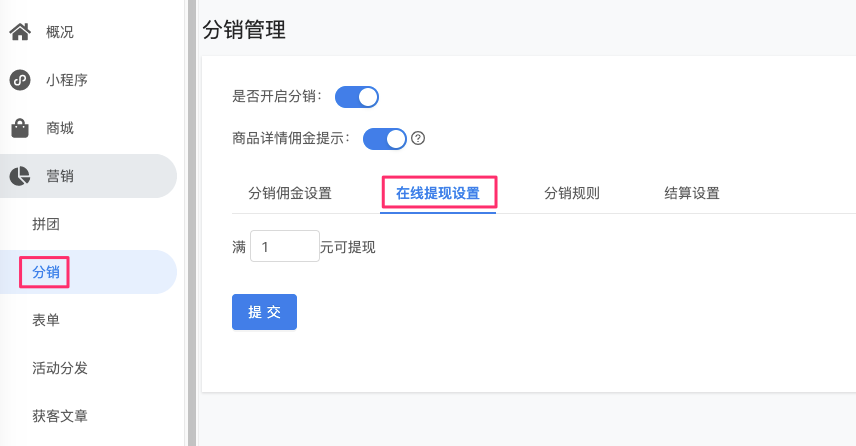Click the mini-program icon beside 小程序
This screenshot has width=856, height=446.
coord(20,80)
